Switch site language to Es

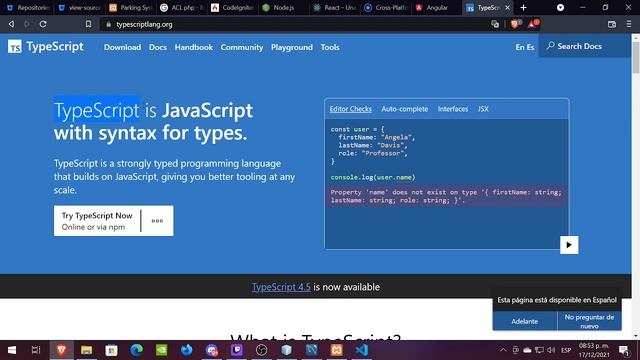coord(530,47)
